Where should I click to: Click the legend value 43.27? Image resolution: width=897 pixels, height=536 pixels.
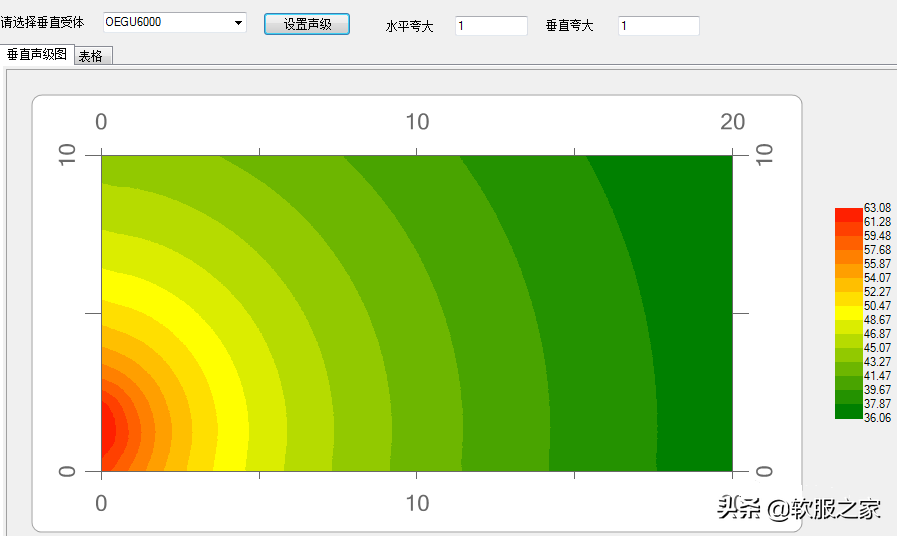pyautogui.click(x=878, y=362)
